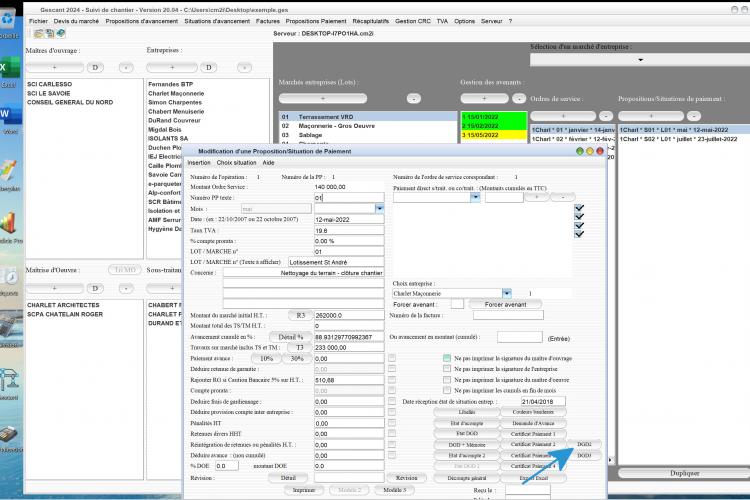Click the Tri MO button
750x500 pixels.
pos(125,270)
